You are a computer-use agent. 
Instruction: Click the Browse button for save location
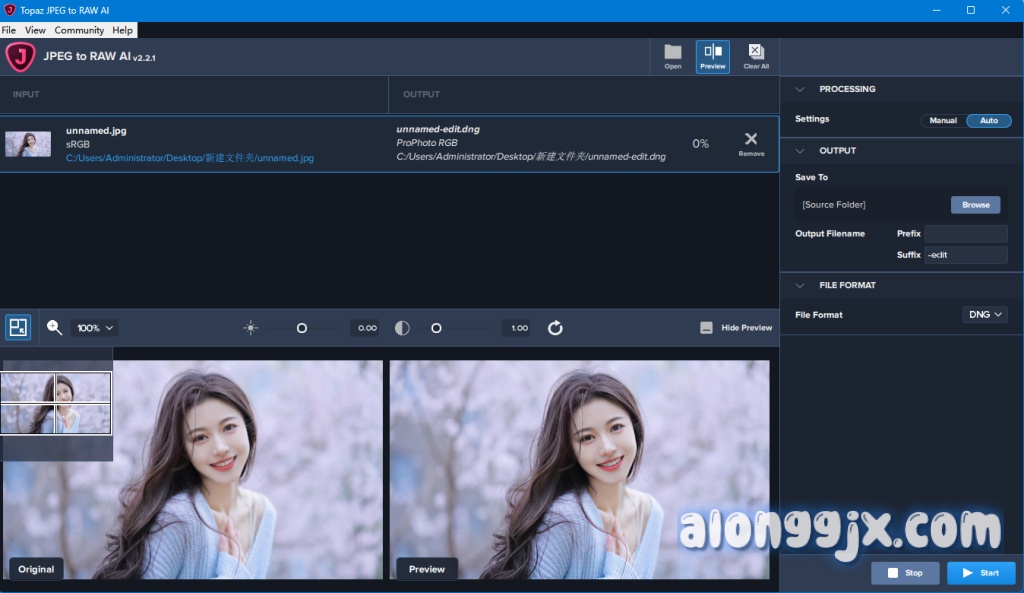click(975, 205)
